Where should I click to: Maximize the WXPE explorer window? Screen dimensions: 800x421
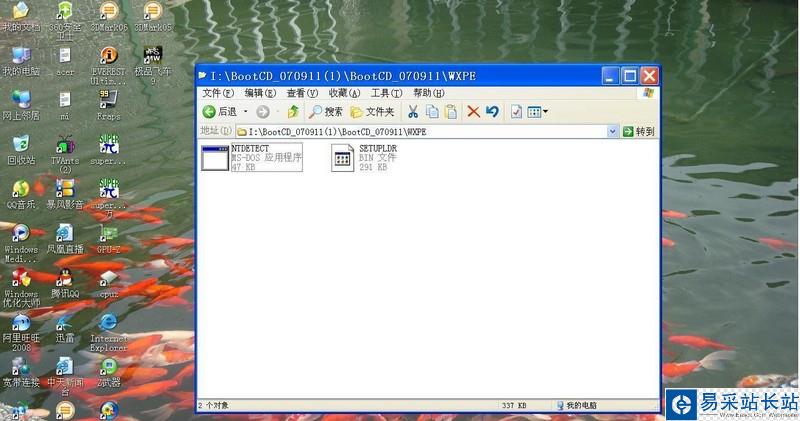pos(630,76)
